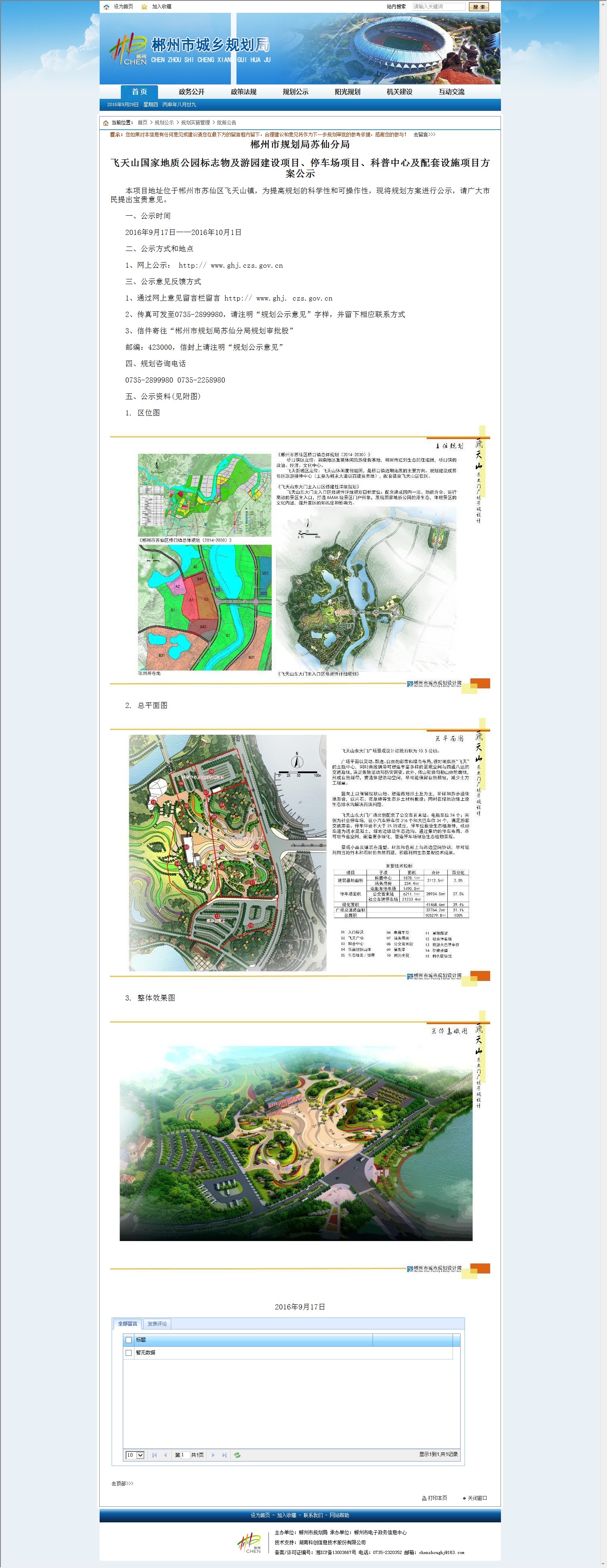Switch to the 发表评论 tab
This screenshot has width=607, height=1568.
[x=157, y=1323]
